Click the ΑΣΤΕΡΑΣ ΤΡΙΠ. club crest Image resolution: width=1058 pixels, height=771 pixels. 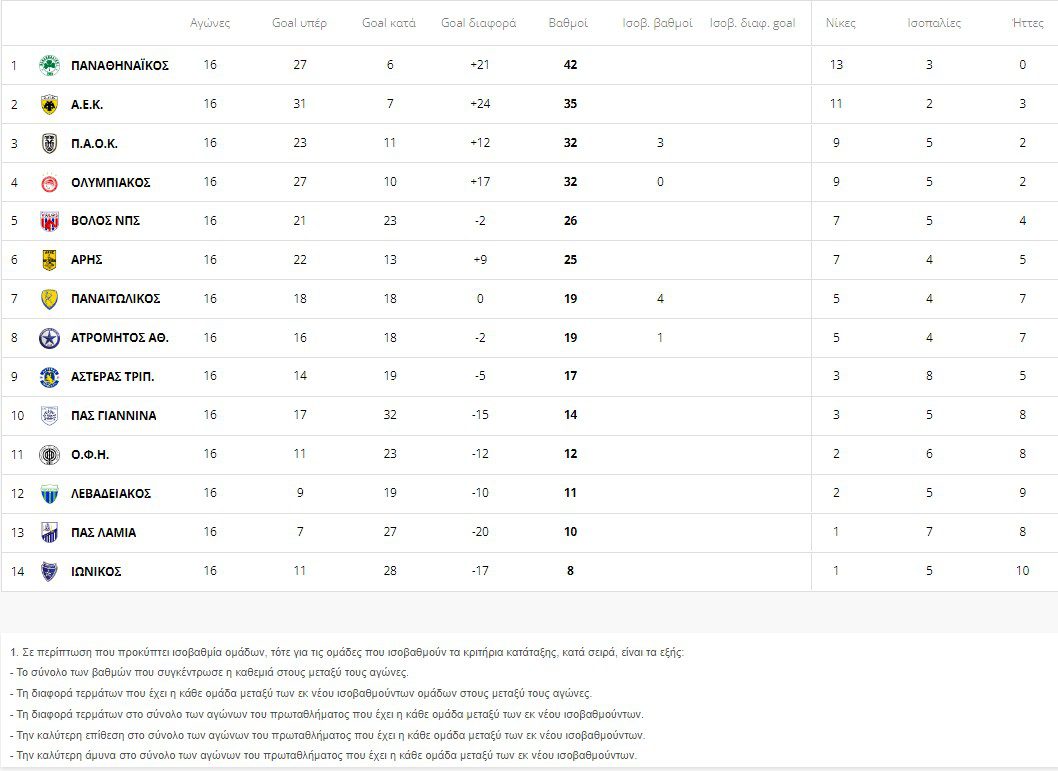[x=49, y=377]
